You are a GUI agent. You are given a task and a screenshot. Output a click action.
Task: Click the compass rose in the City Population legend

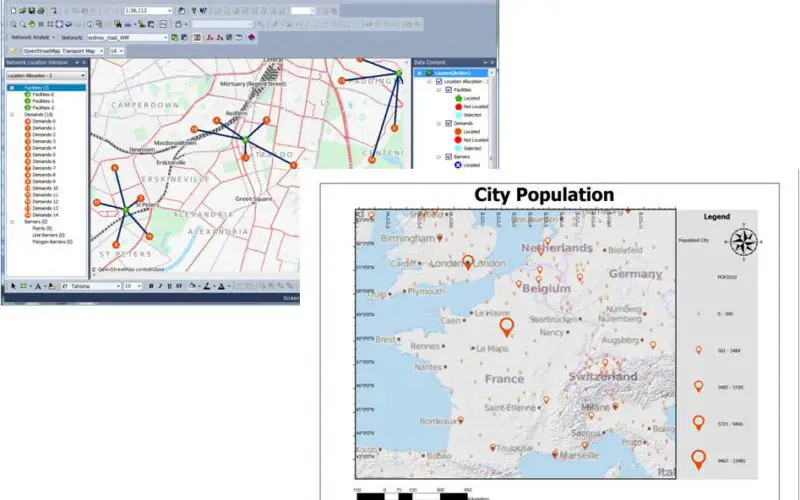pyautogui.click(x=743, y=242)
